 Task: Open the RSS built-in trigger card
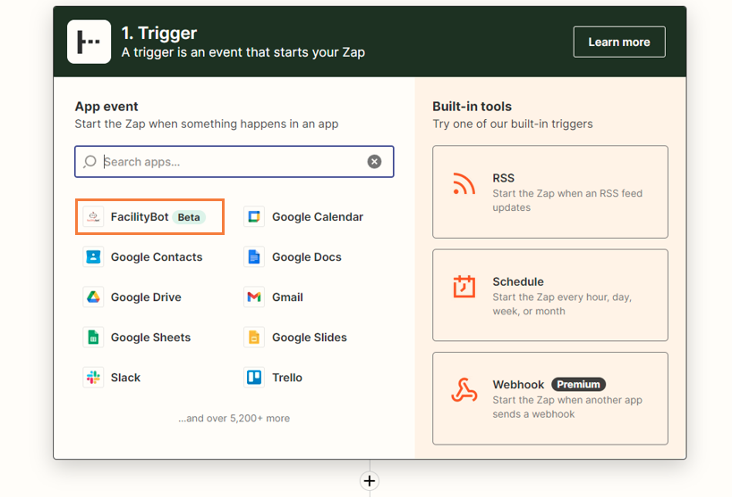550,192
